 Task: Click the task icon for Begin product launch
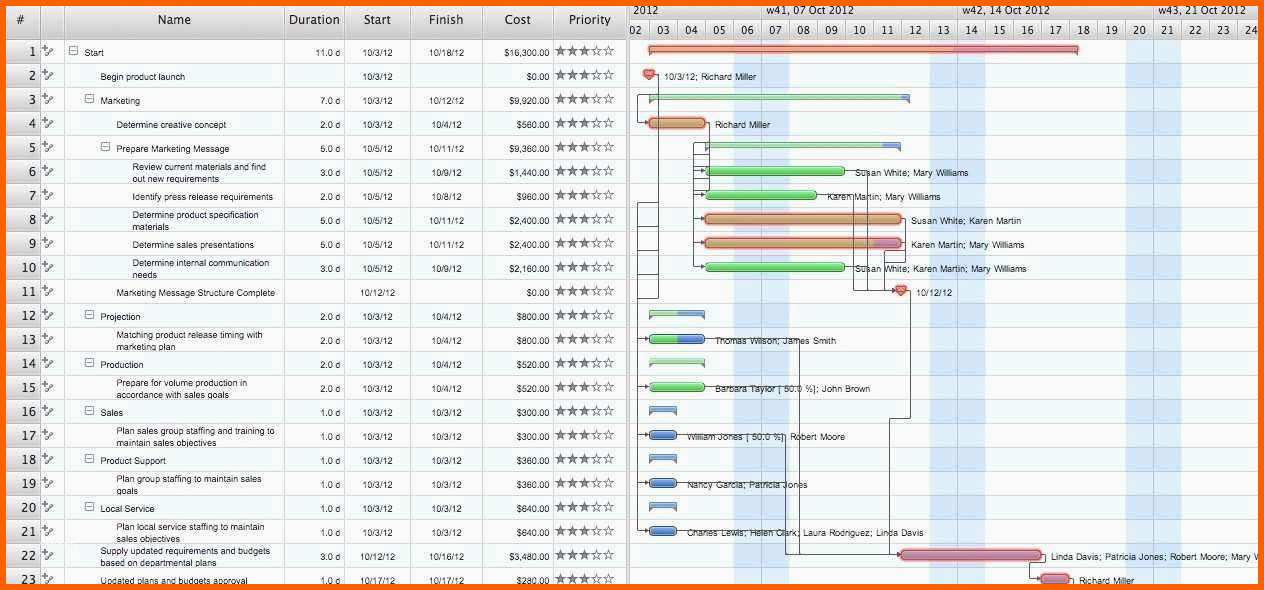coord(48,75)
